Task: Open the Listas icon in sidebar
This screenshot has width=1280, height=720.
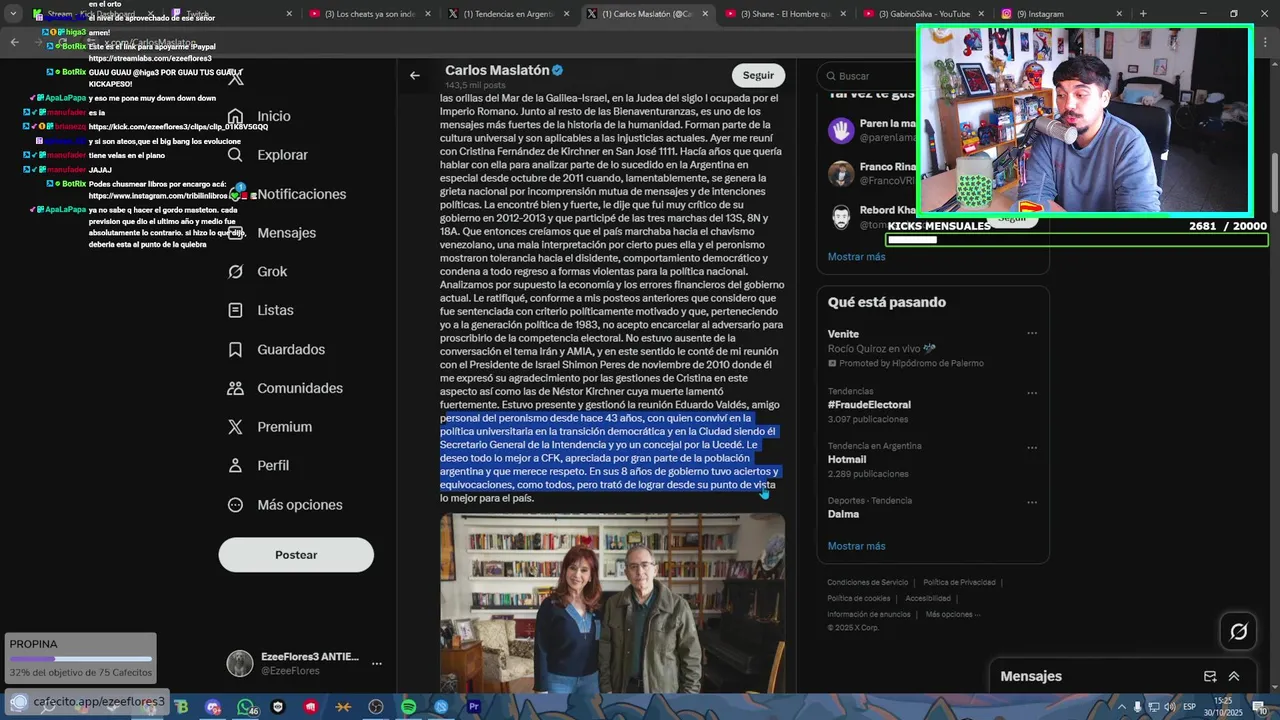Action: [235, 311]
